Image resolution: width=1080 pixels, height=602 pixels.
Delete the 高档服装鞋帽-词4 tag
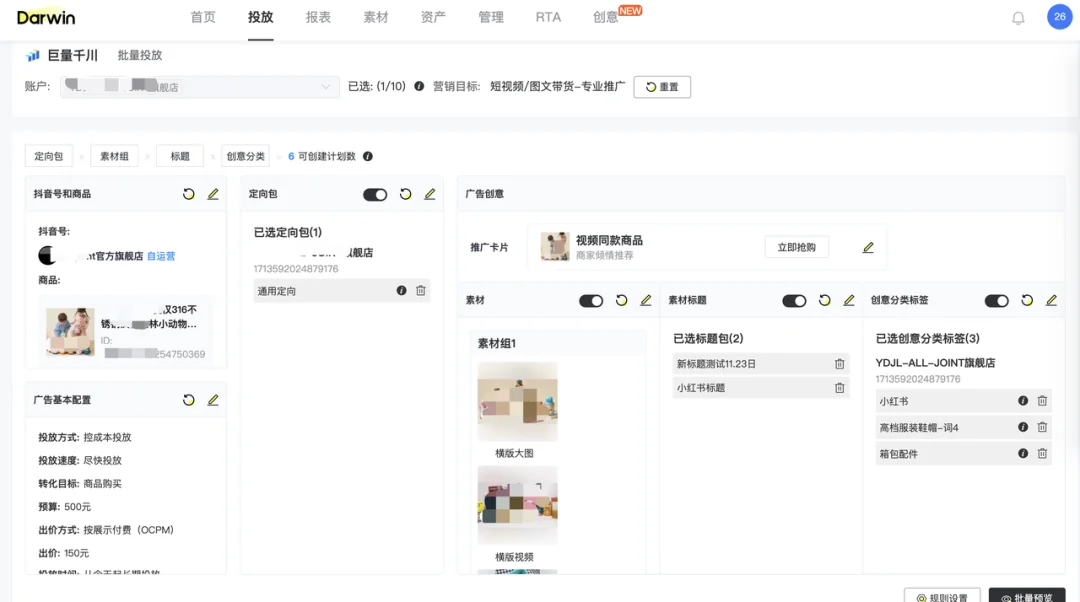[x=1042, y=427]
